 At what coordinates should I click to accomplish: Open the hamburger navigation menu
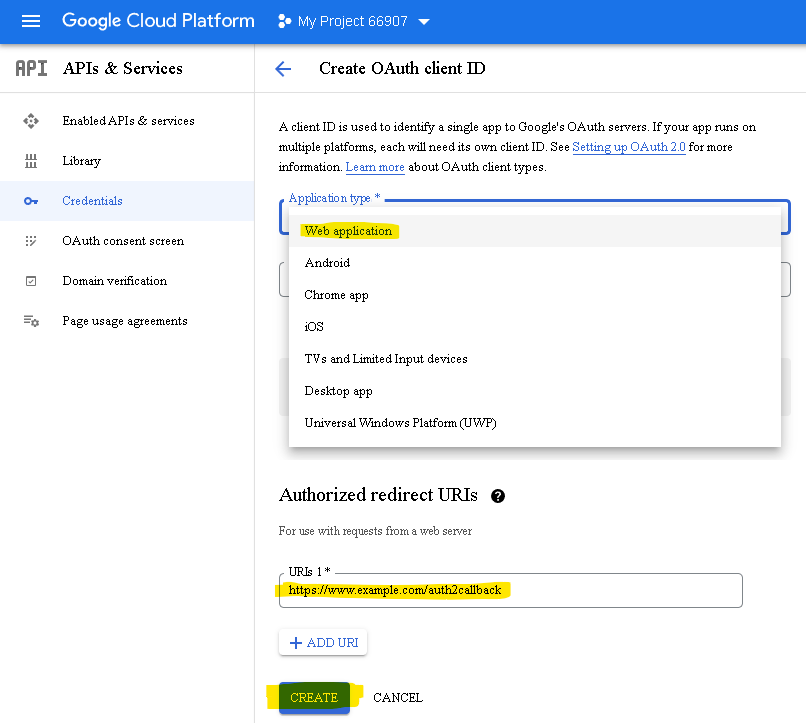pos(31,21)
